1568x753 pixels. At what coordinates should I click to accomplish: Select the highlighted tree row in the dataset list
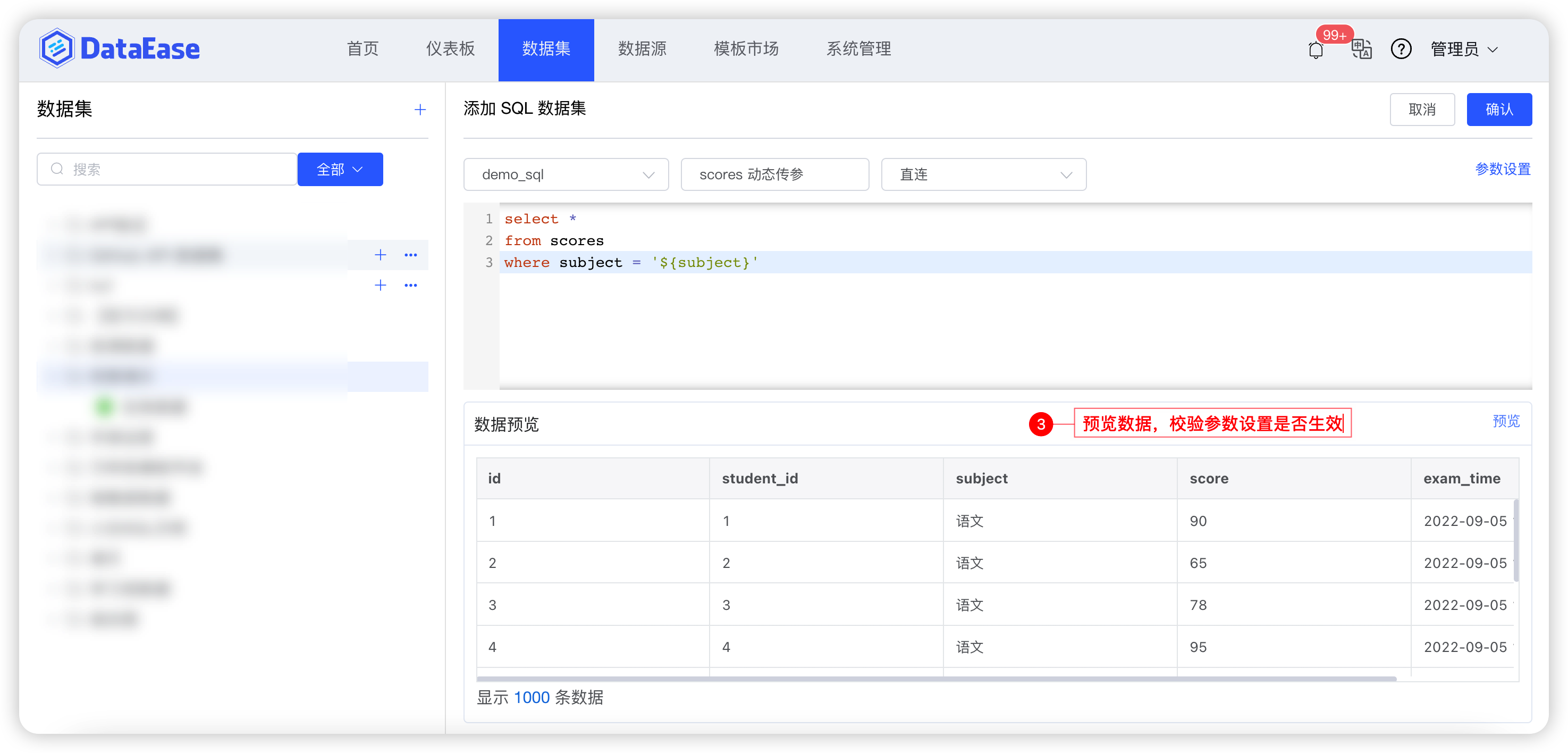click(232, 376)
